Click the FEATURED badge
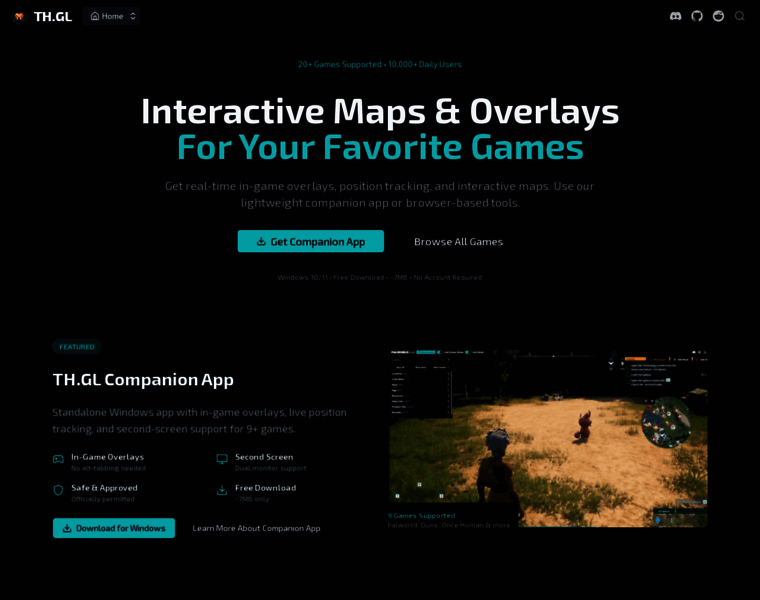 pos(77,347)
